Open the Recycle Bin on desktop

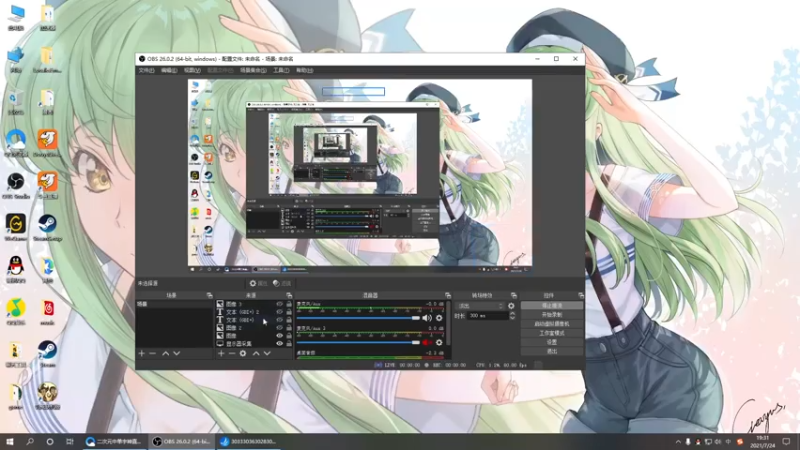(x=16, y=101)
